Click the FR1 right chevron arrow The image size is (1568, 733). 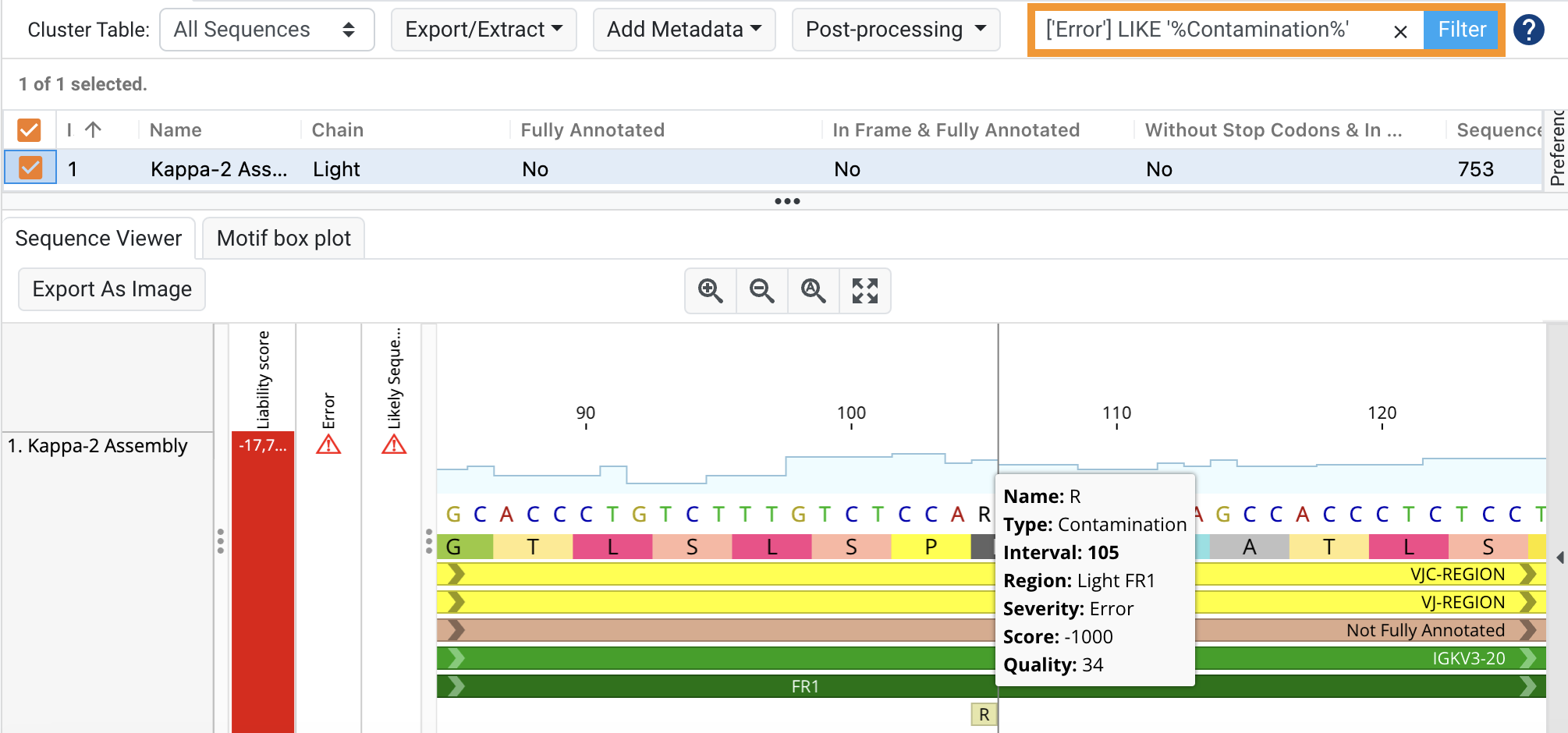click(1528, 686)
